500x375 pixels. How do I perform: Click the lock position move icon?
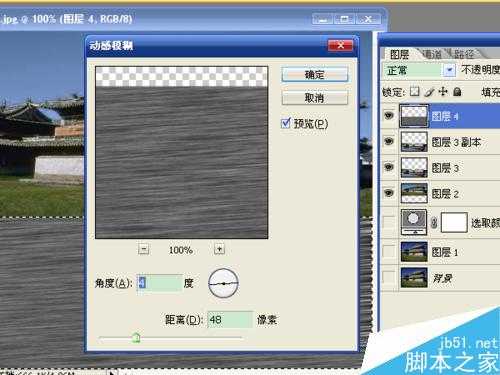[x=443, y=91]
